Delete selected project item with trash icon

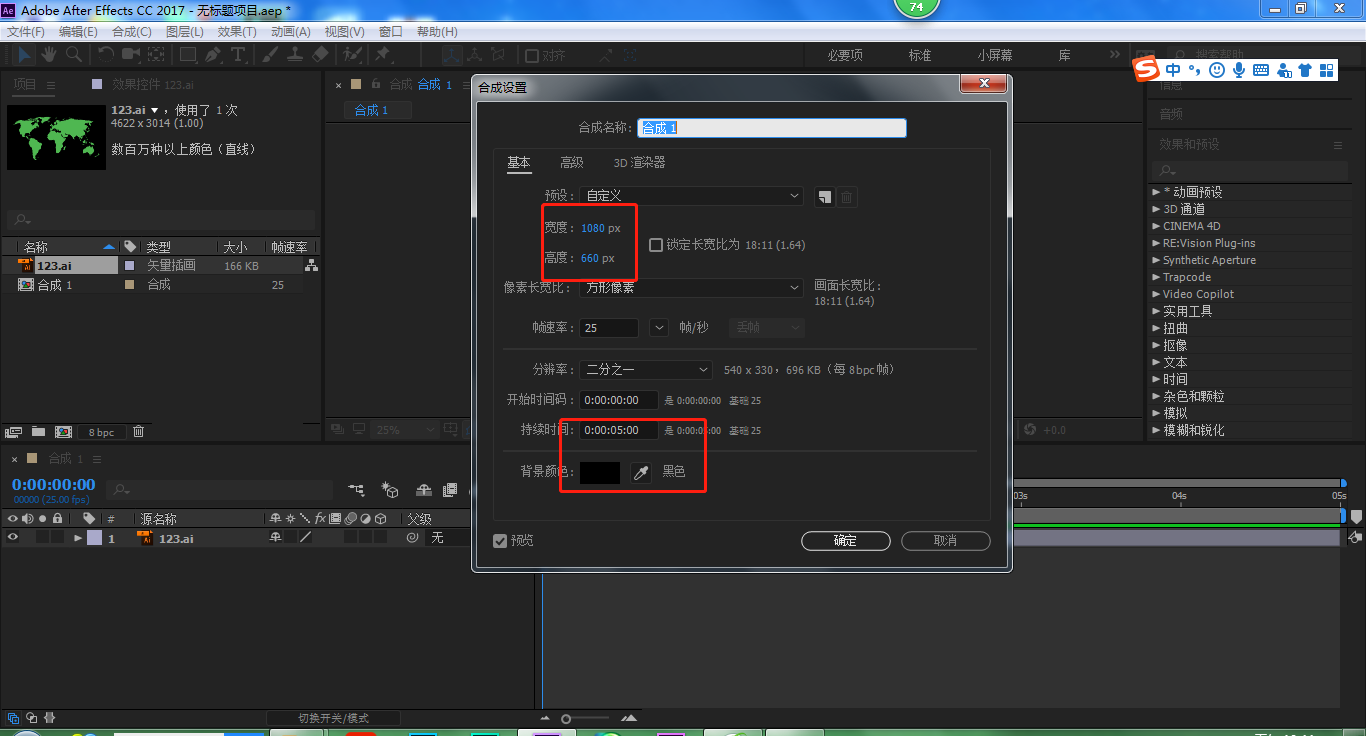pos(139,432)
